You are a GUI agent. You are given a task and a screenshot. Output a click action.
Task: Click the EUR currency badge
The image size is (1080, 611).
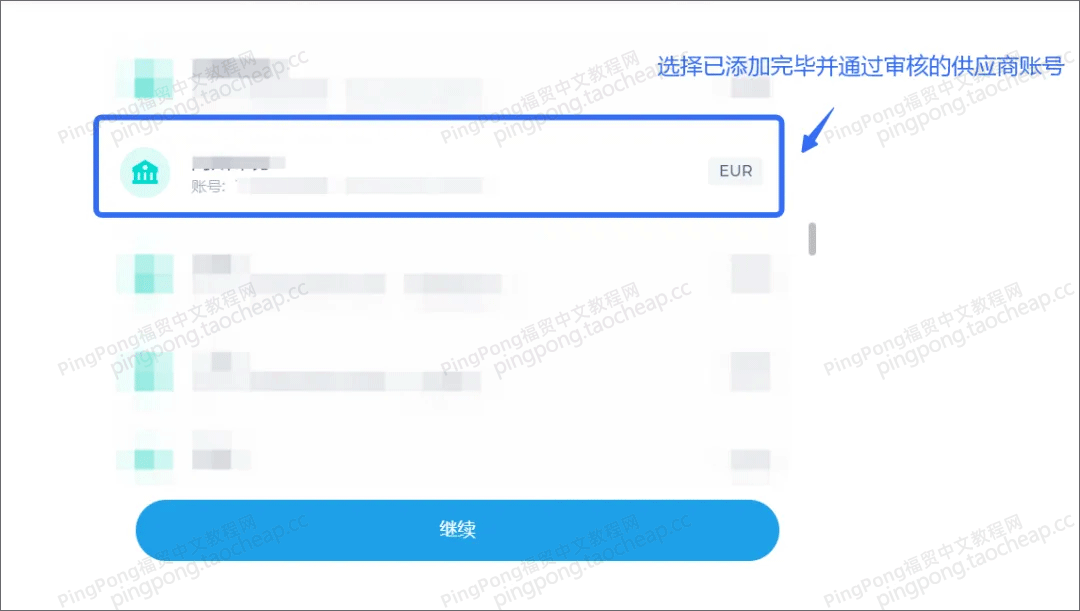tap(736, 171)
